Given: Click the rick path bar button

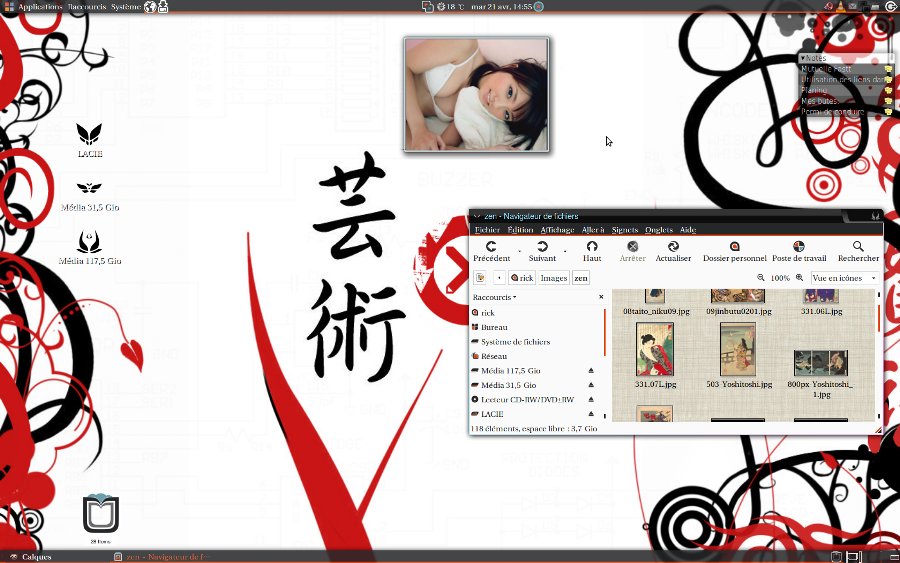Looking at the screenshot, I should coord(522,278).
